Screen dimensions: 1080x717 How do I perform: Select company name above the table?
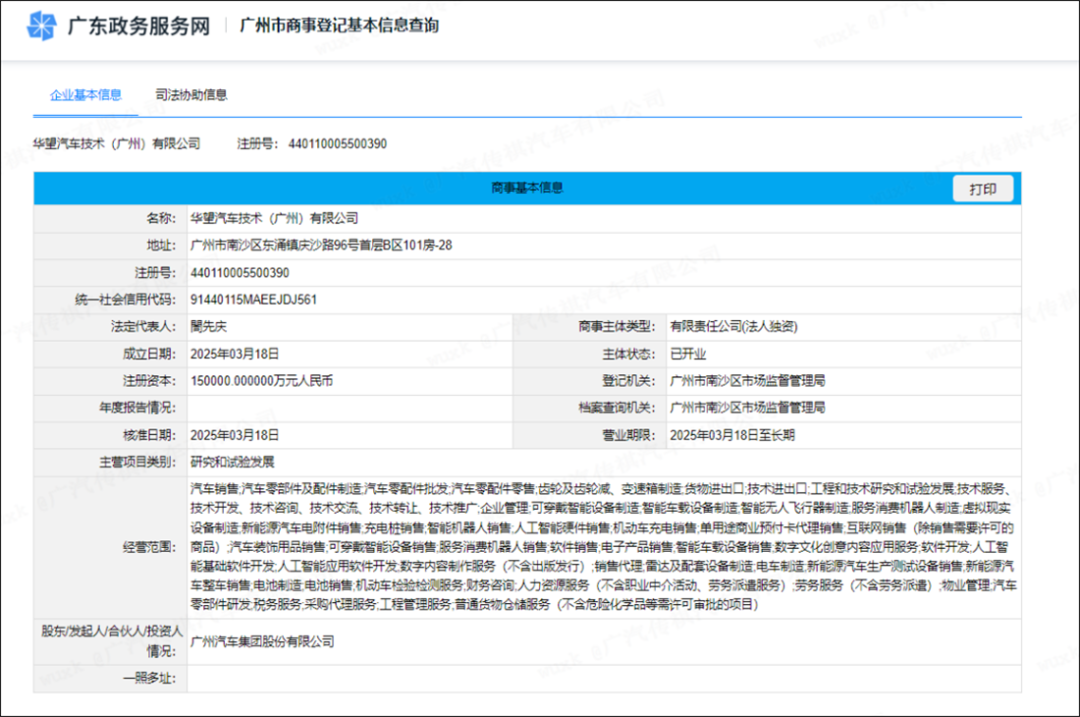[117, 144]
